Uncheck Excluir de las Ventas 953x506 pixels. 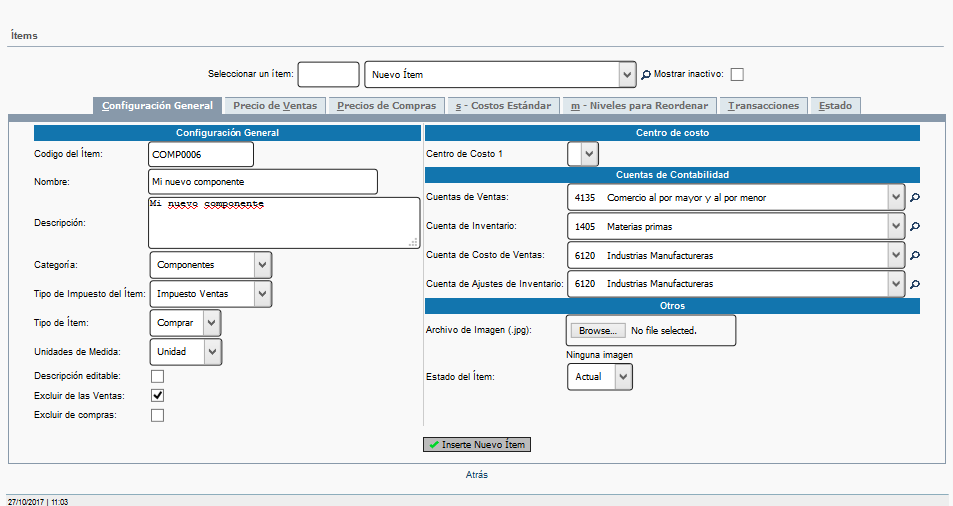[x=157, y=396]
